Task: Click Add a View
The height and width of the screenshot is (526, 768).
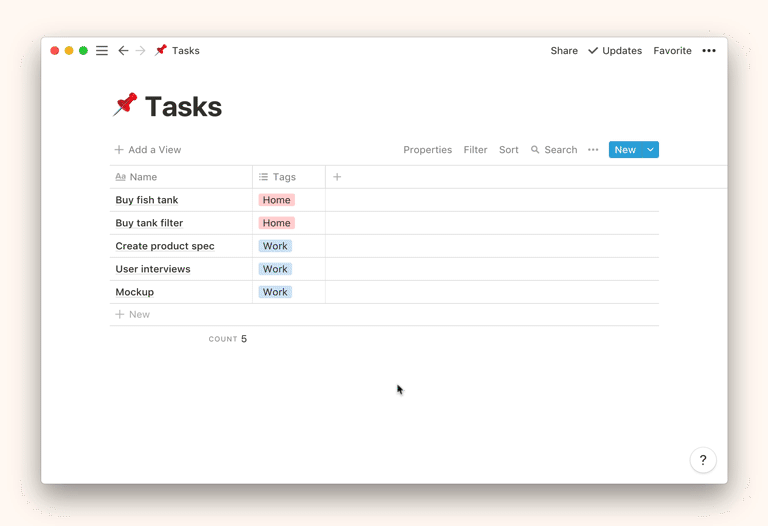Action: click(x=148, y=150)
